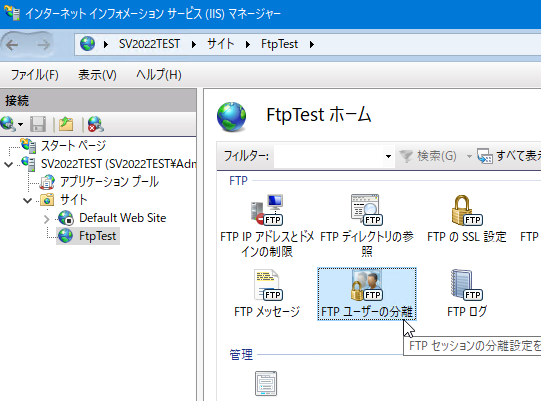Click the forward arrow navigation button

point(43,45)
